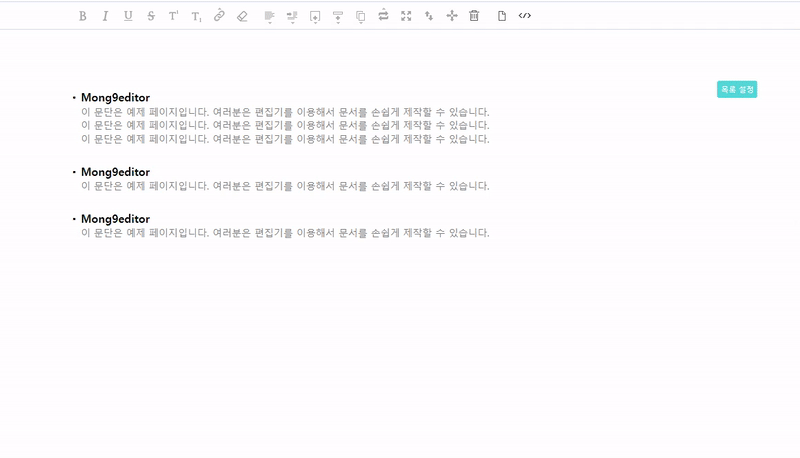
Task: Toggle italic text style
Action: pos(105,16)
